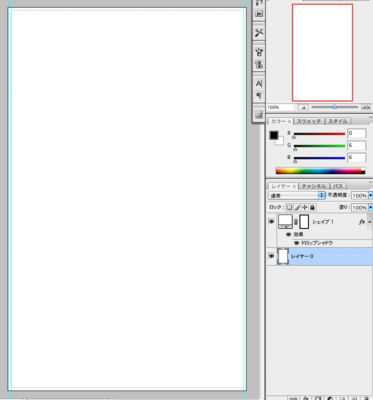Click the 不透明度 100% opacity field

tap(359, 195)
